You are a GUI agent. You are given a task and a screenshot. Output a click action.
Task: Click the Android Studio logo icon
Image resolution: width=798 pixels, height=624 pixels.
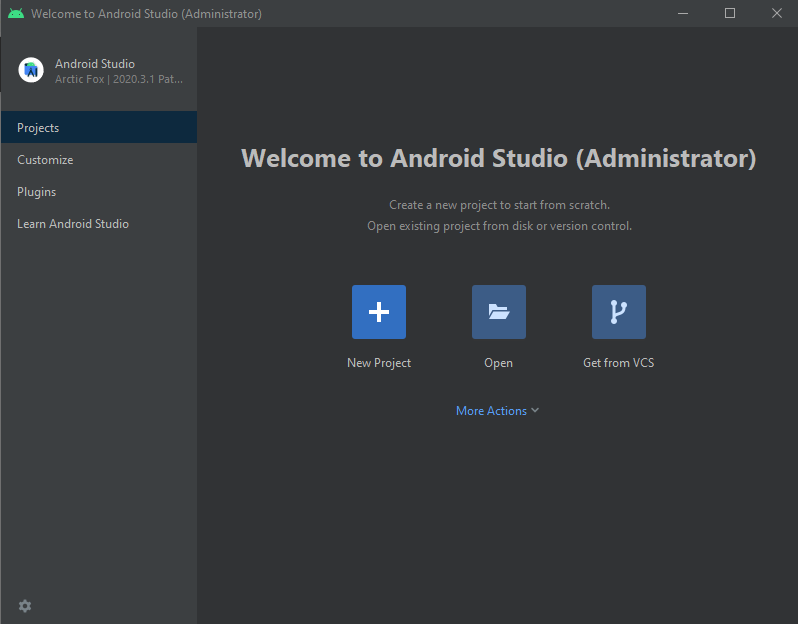31,70
